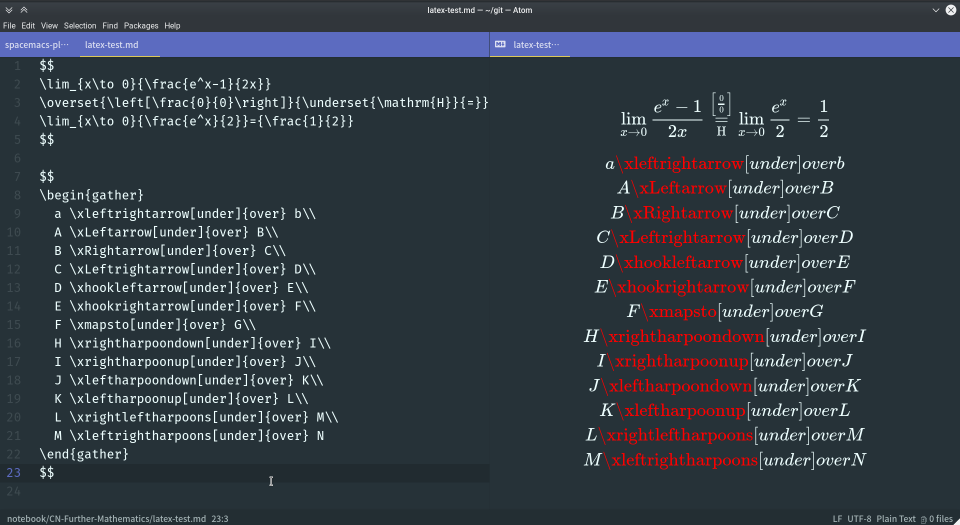Click the keep-below double-arrow icon in title bar
Viewport: 960px width, 525px height.
9,9
